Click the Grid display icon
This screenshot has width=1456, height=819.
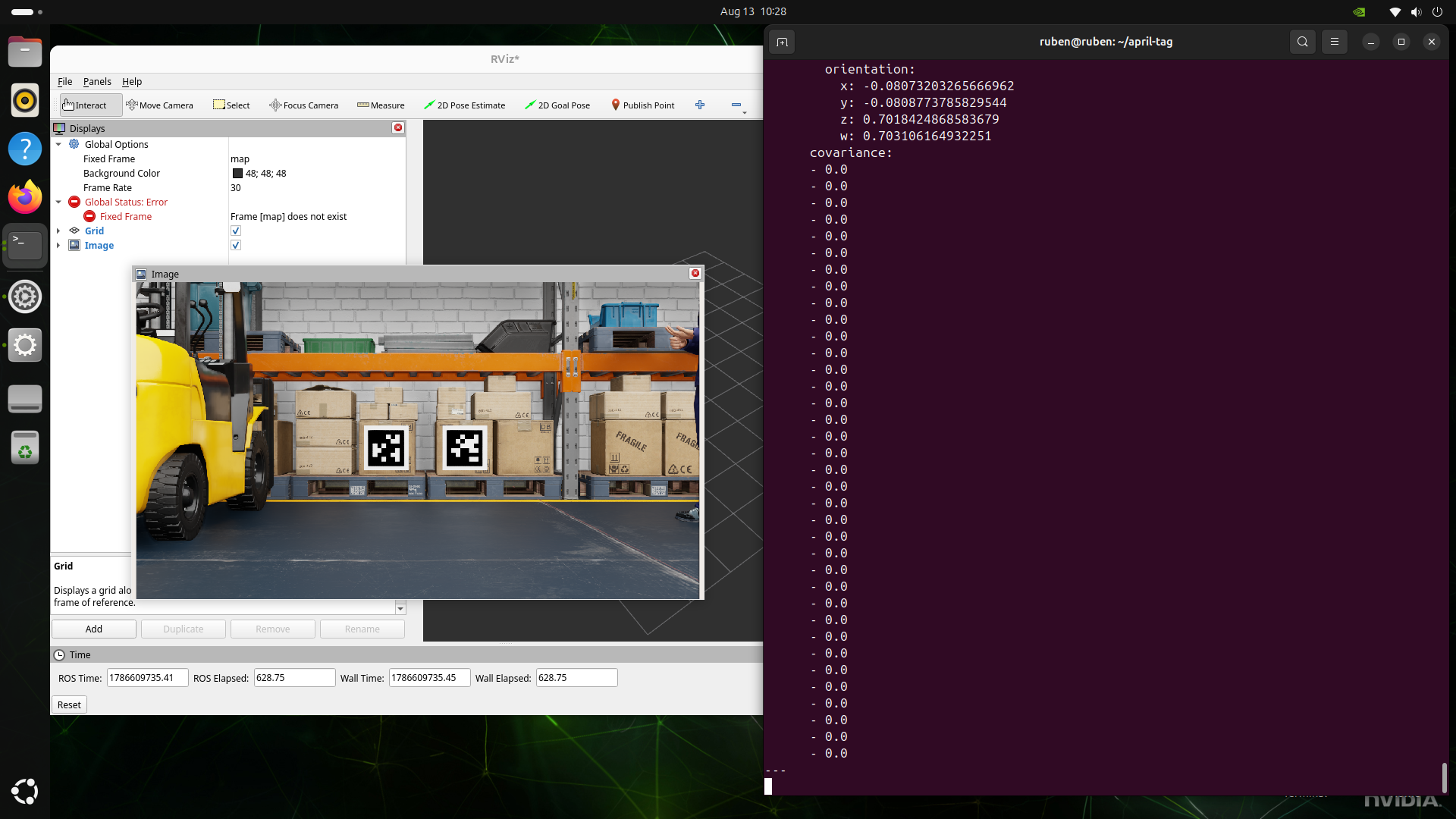tap(74, 231)
